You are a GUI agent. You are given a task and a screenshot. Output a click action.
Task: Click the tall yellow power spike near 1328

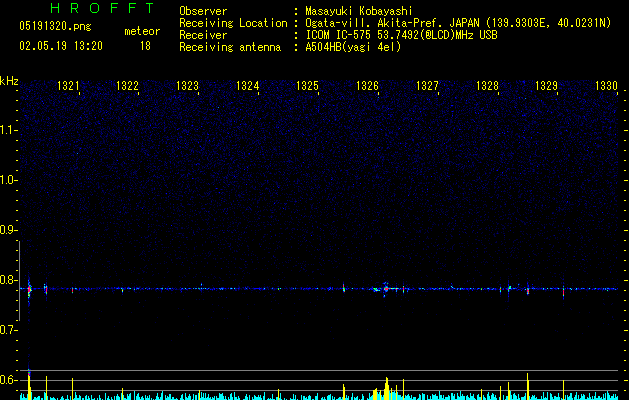[527, 386]
